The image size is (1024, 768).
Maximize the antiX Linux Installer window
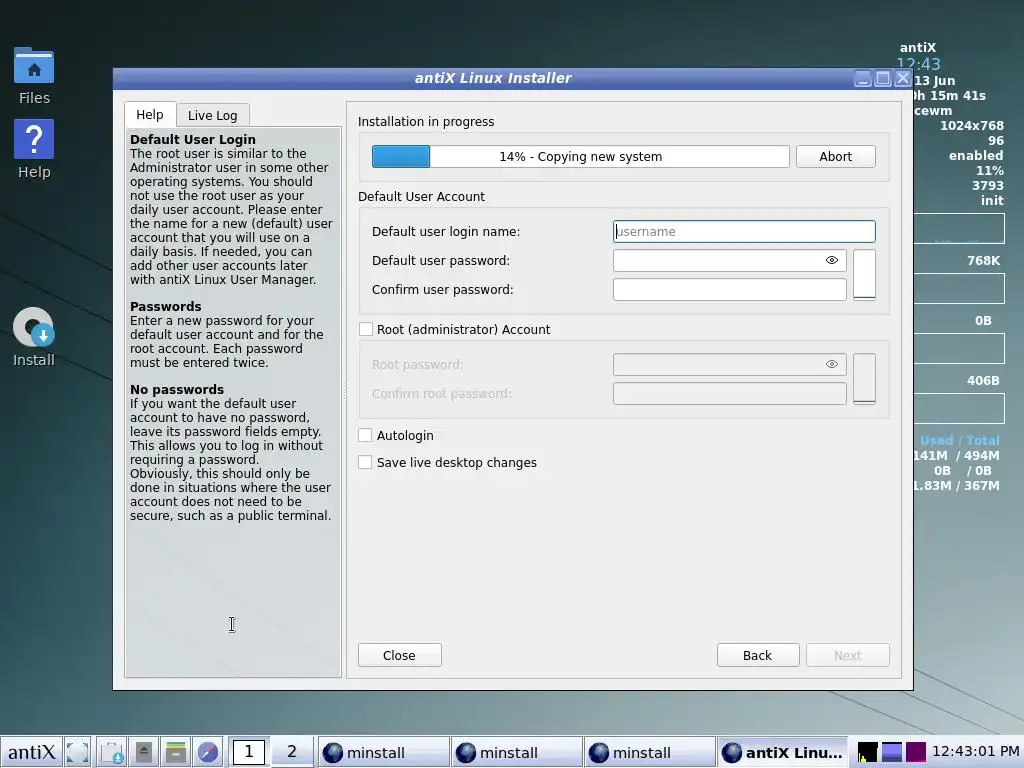click(883, 79)
